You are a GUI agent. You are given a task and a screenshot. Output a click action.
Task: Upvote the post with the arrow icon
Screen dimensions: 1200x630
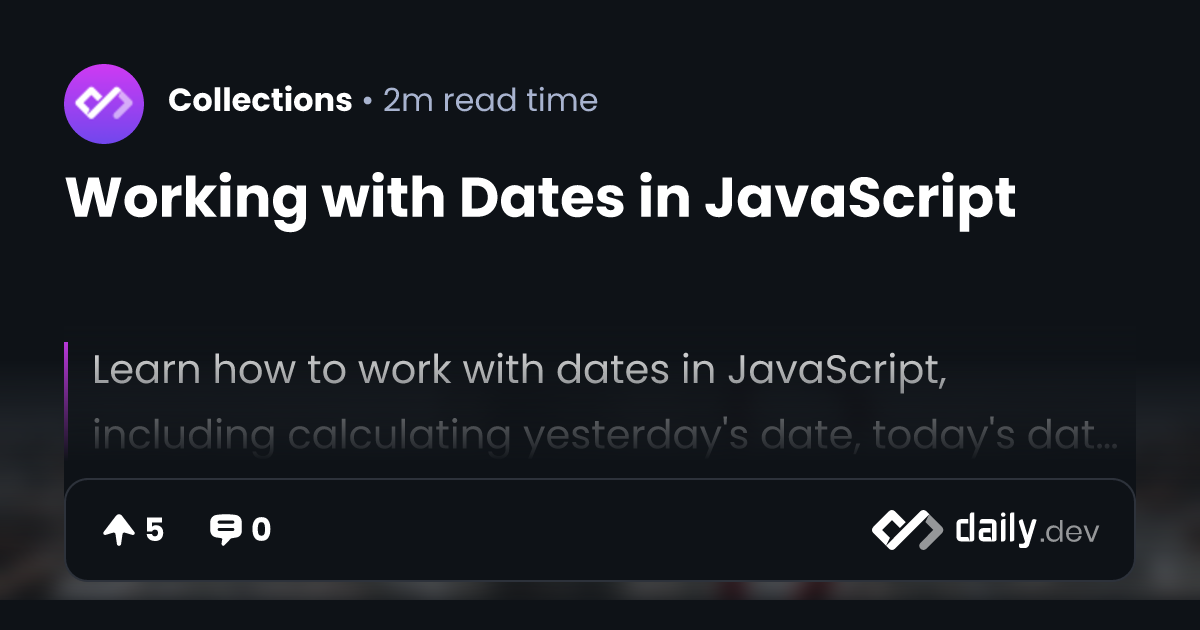118,530
